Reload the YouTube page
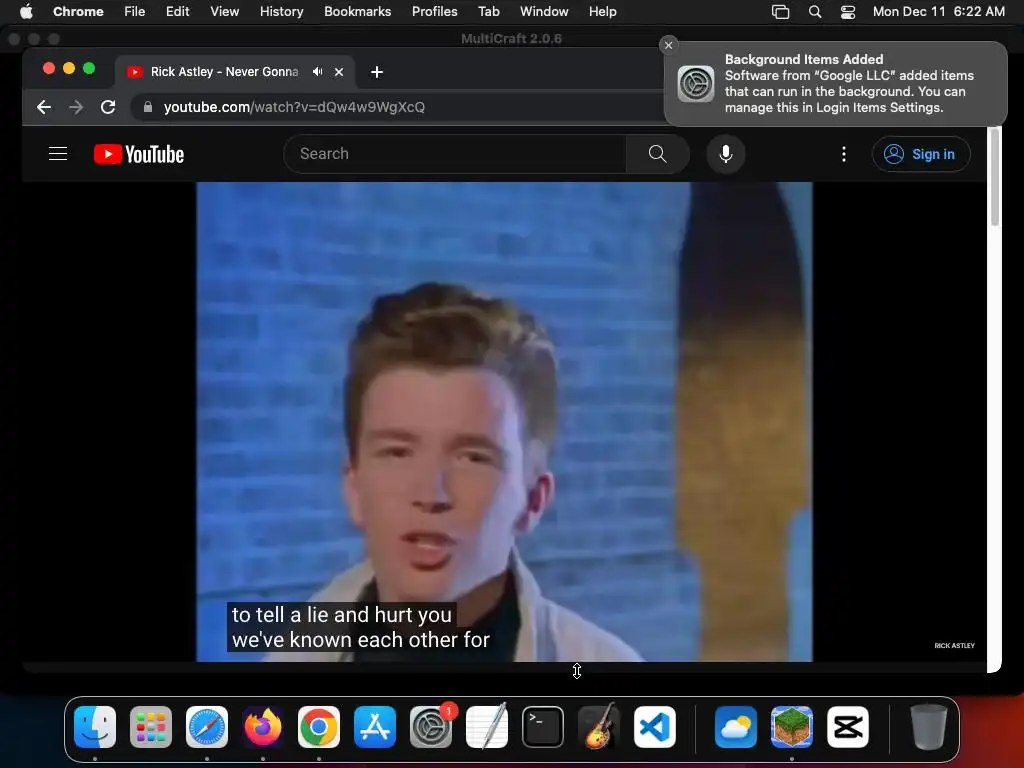This screenshot has width=1024, height=768. [x=108, y=107]
